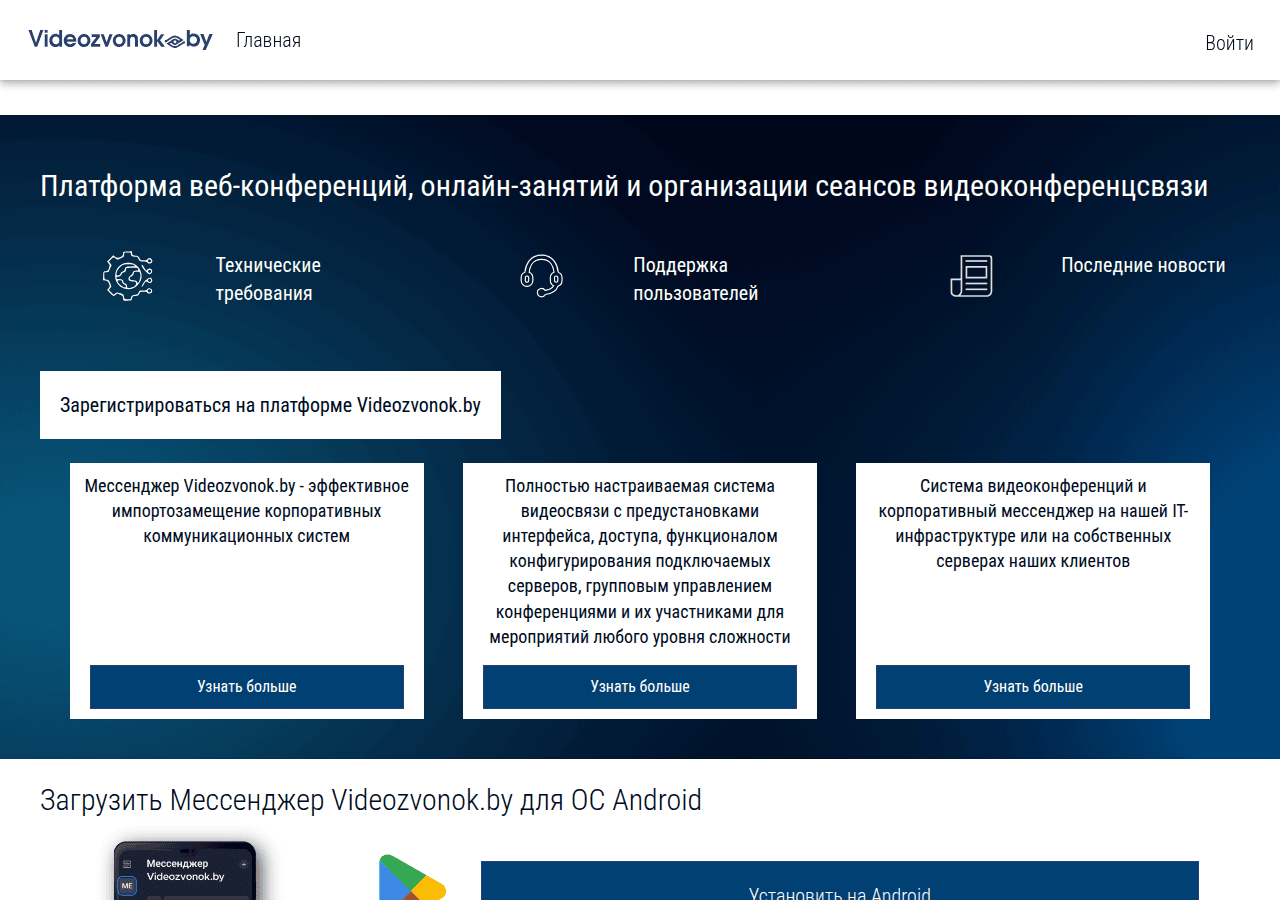Click the Полностью настраиваемая система видеосвязи text
1280x900 pixels.
[x=640, y=561]
